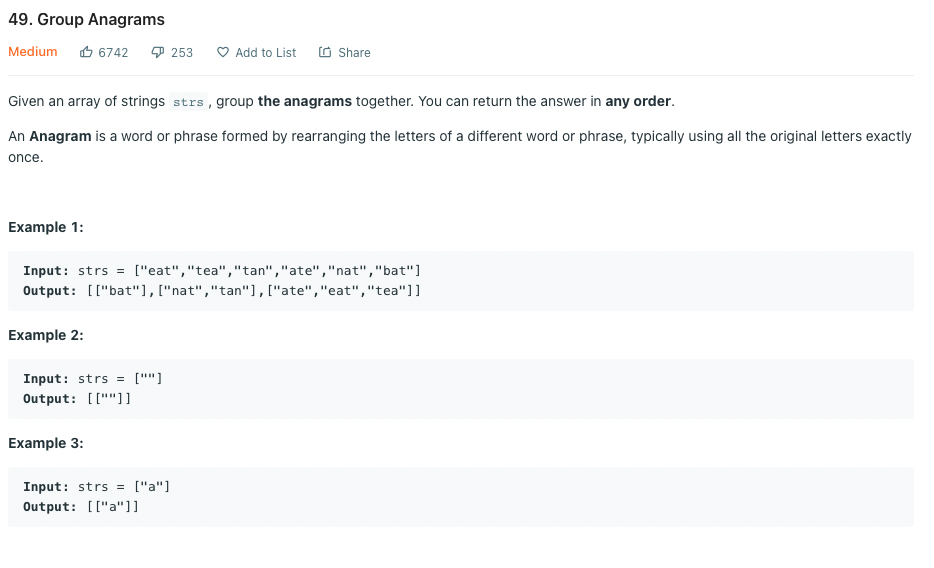934x568 pixels.
Task: Click the Example 1 output line with "bat"
Action: tap(222, 291)
